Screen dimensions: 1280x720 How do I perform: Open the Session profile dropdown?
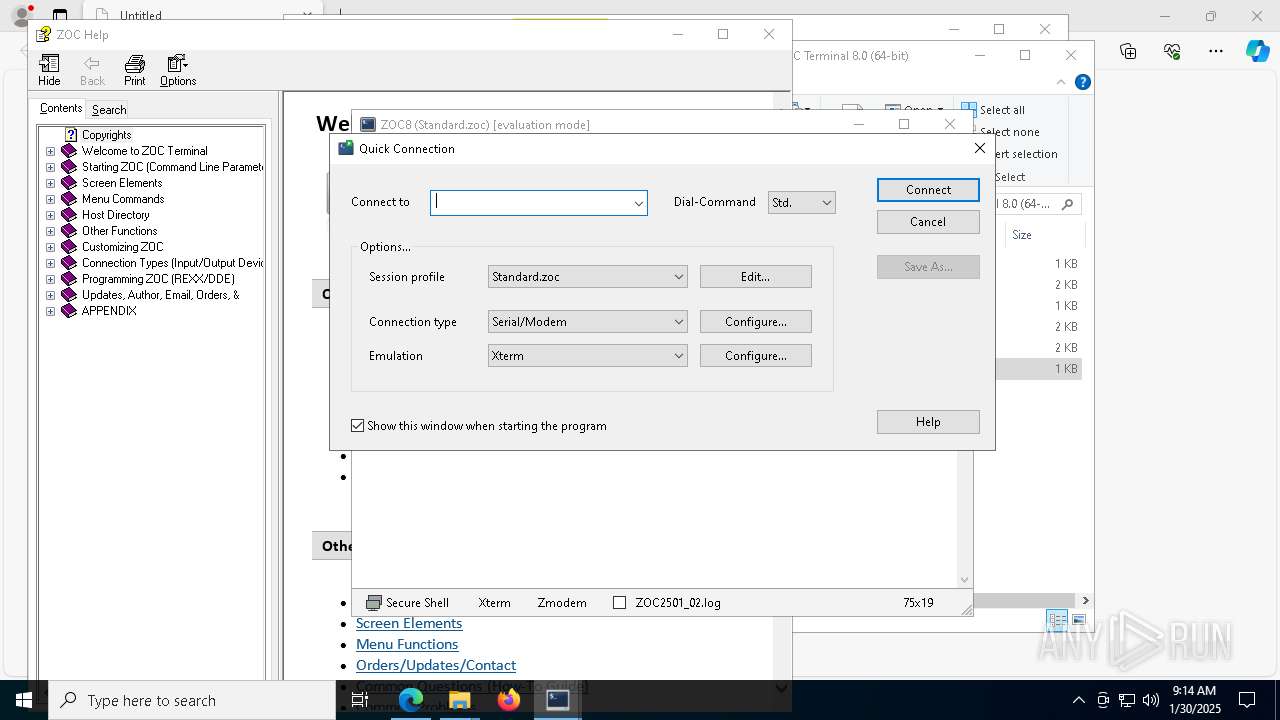click(x=678, y=277)
